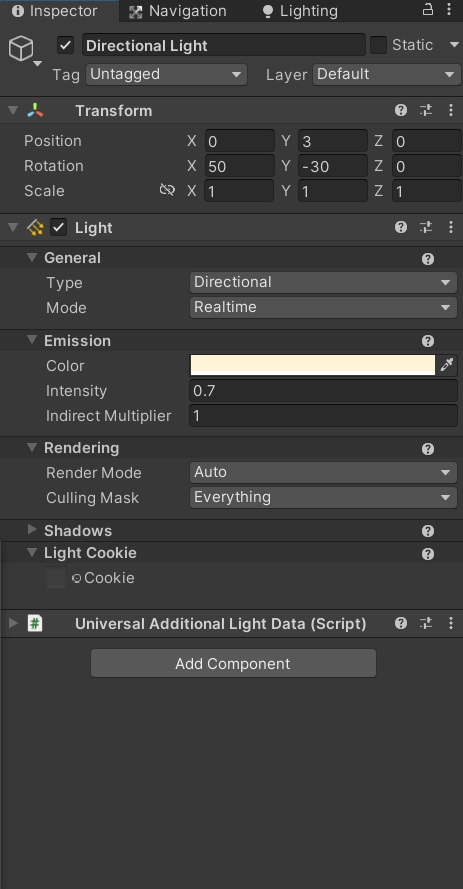Click the Intensity input field
463x889 pixels.
tap(323, 391)
